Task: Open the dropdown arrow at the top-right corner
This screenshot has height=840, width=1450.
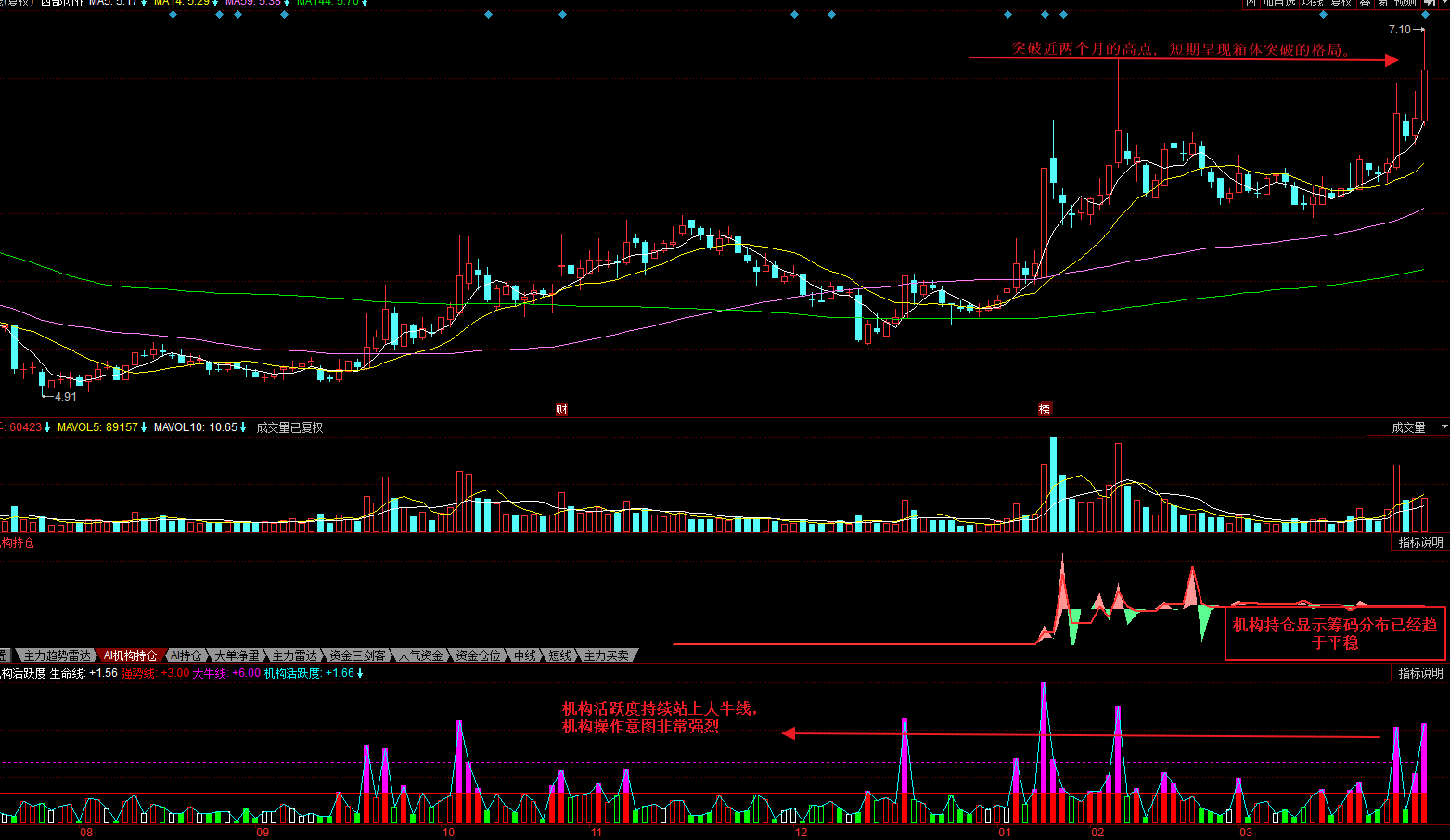Action: pyautogui.click(x=1444, y=2)
